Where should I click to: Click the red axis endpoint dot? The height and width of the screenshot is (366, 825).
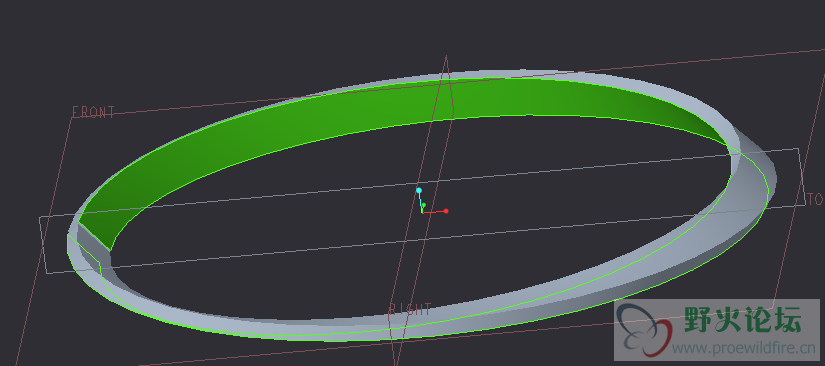coord(446,211)
